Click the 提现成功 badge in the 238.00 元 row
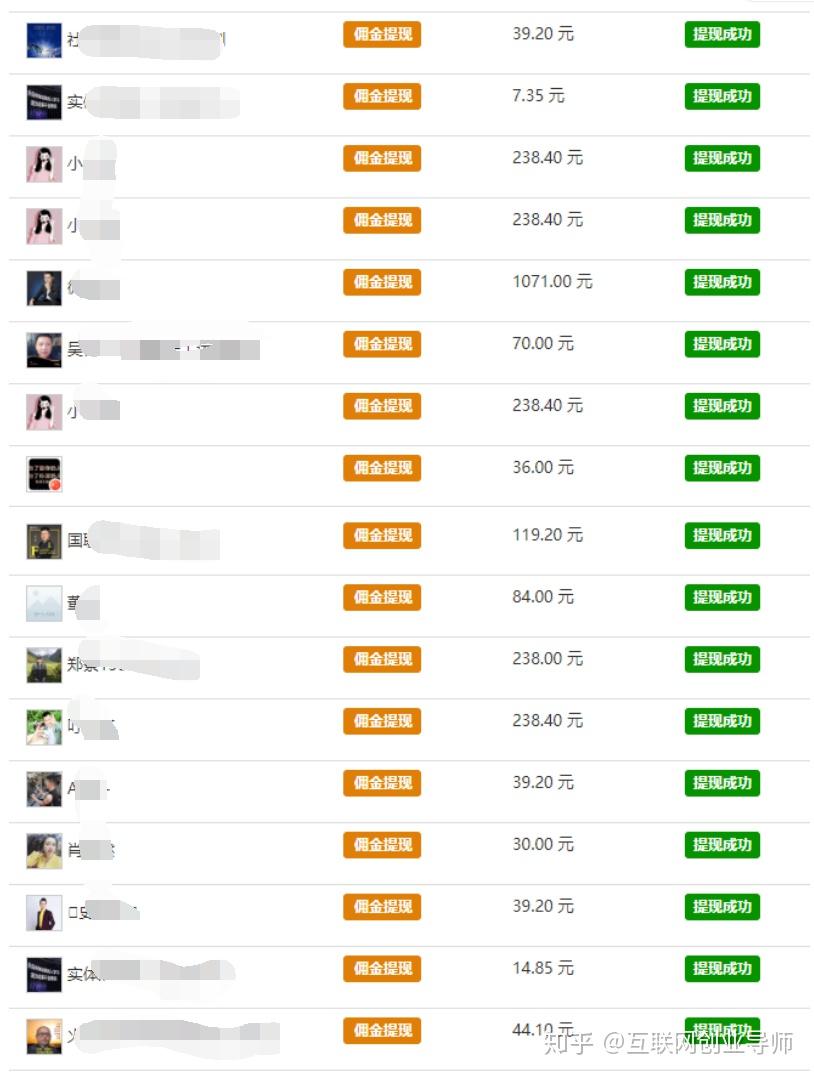The width and height of the screenshot is (814, 1076). (722, 659)
